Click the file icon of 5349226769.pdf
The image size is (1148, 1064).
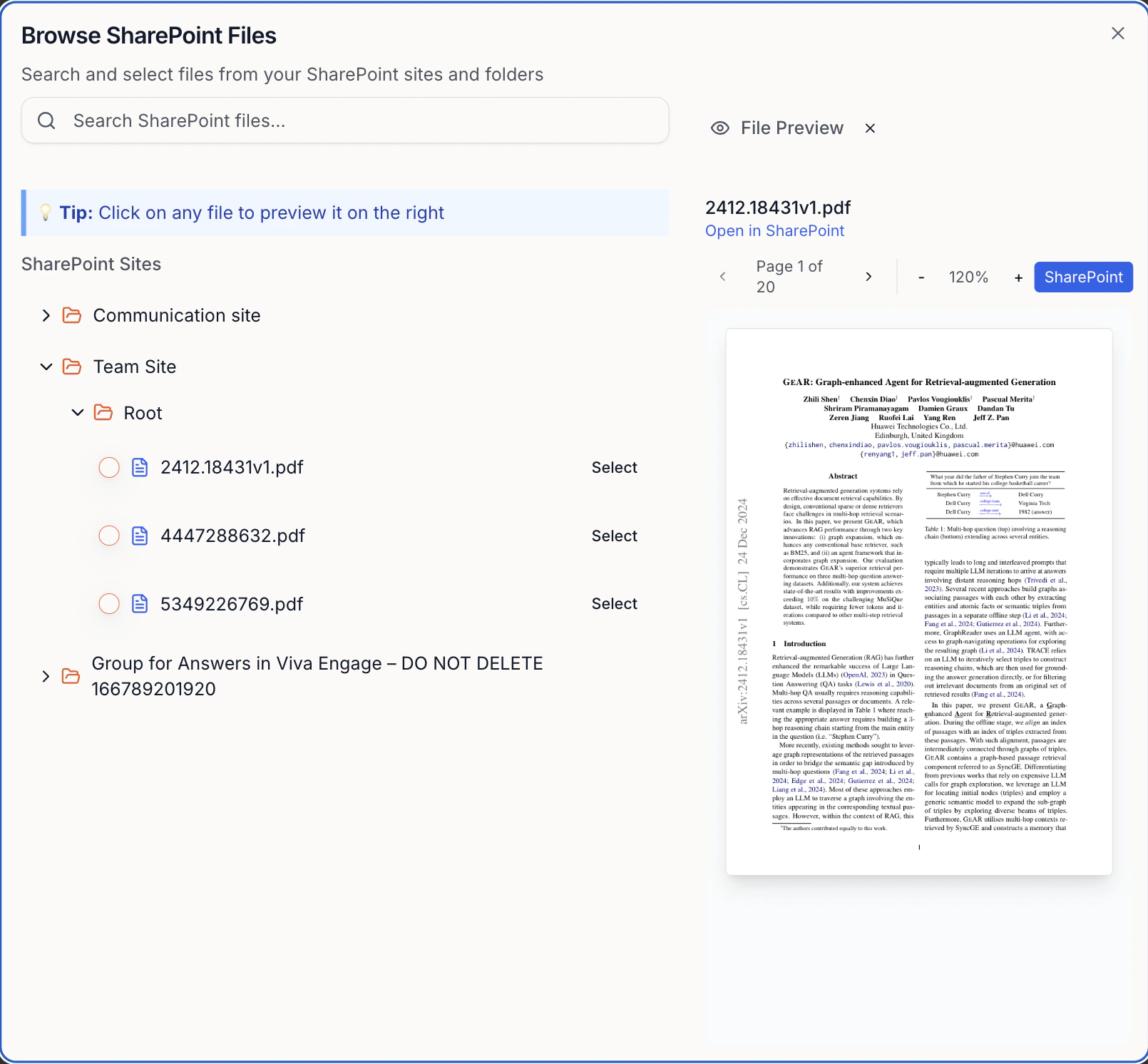pos(140,604)
